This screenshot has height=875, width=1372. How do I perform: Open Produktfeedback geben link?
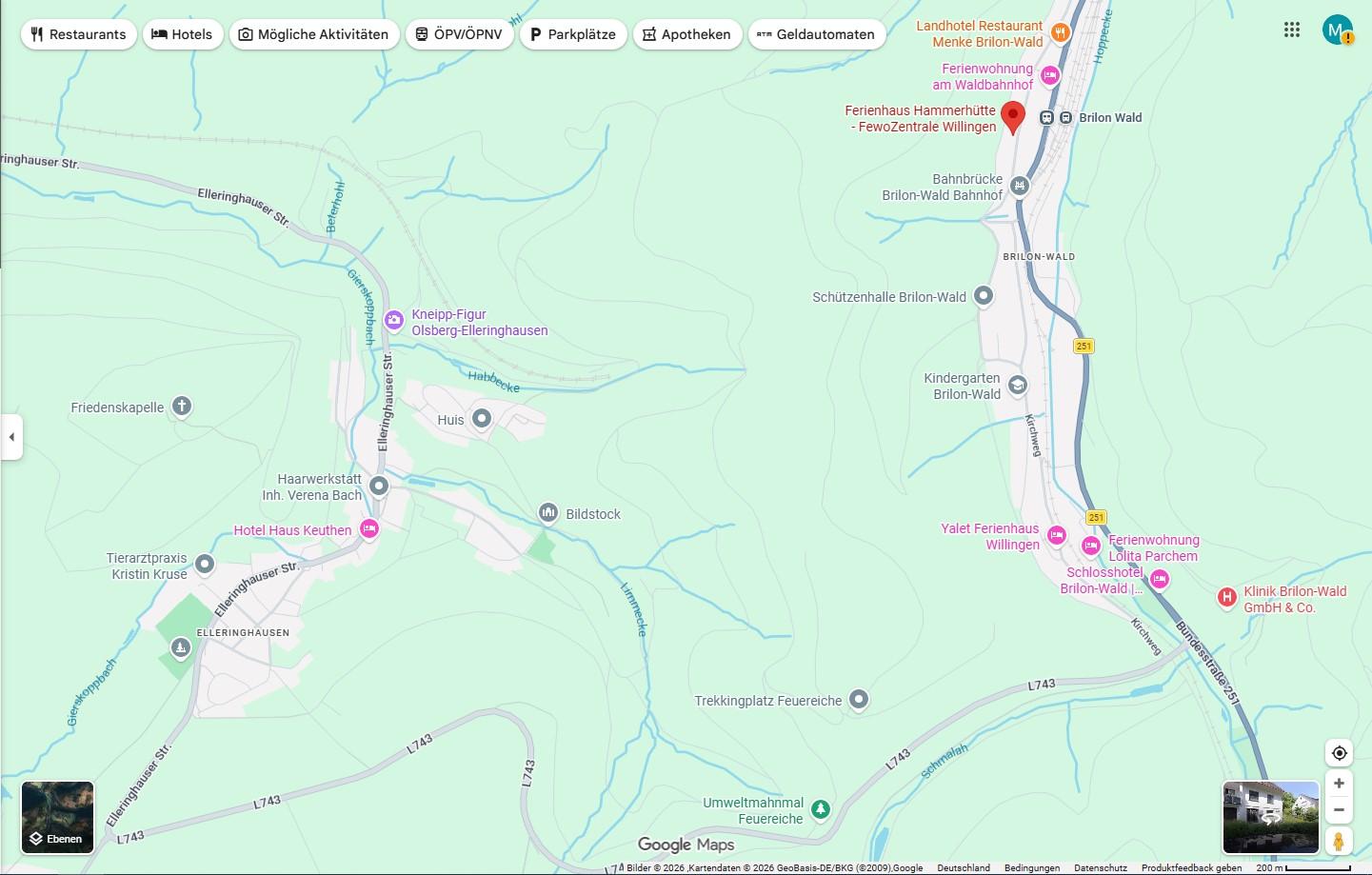point(1191,868)
